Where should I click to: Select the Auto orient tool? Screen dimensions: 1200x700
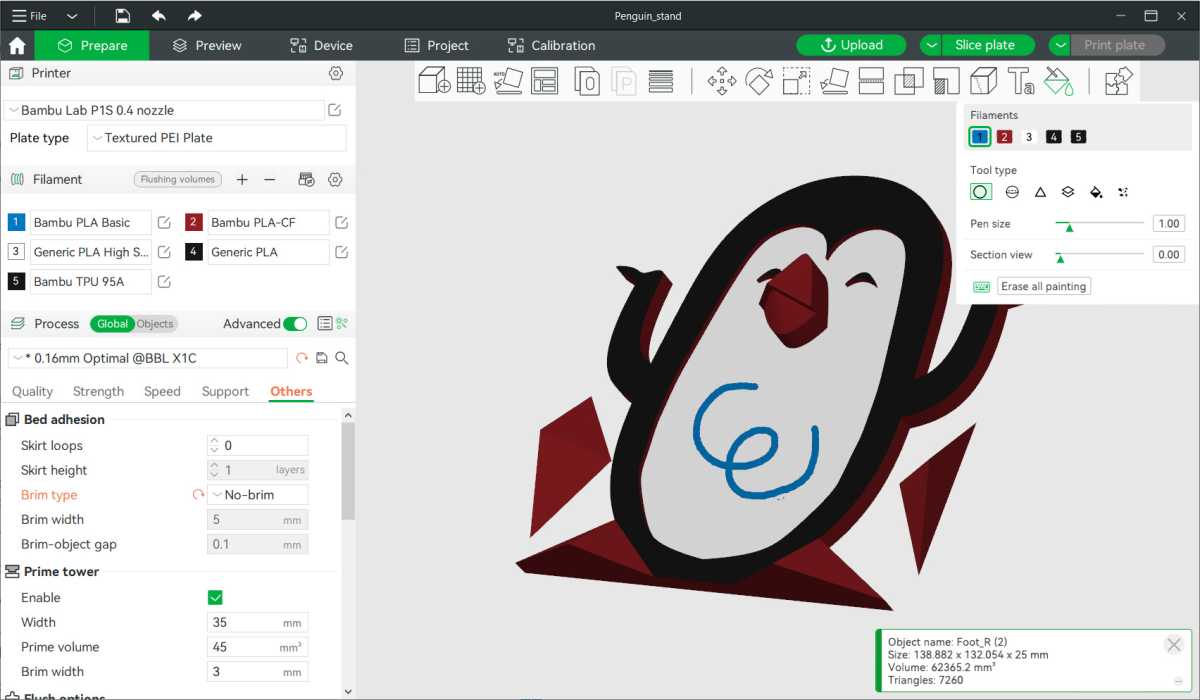point(508,81)
